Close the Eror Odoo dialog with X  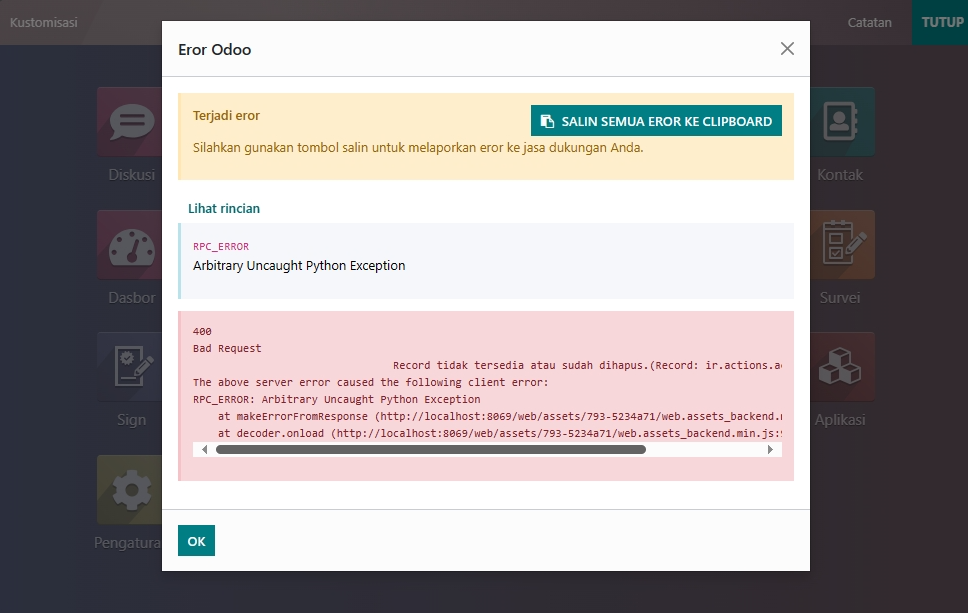(786, 49)
